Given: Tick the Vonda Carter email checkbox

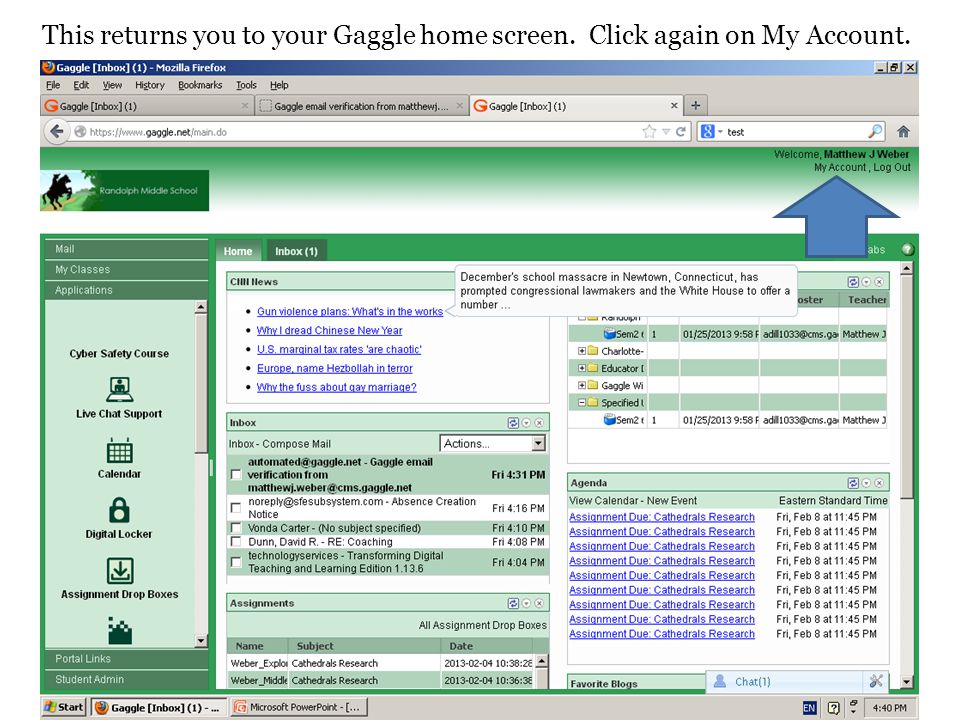Looking at the screenshot, I should click(236, 528).
